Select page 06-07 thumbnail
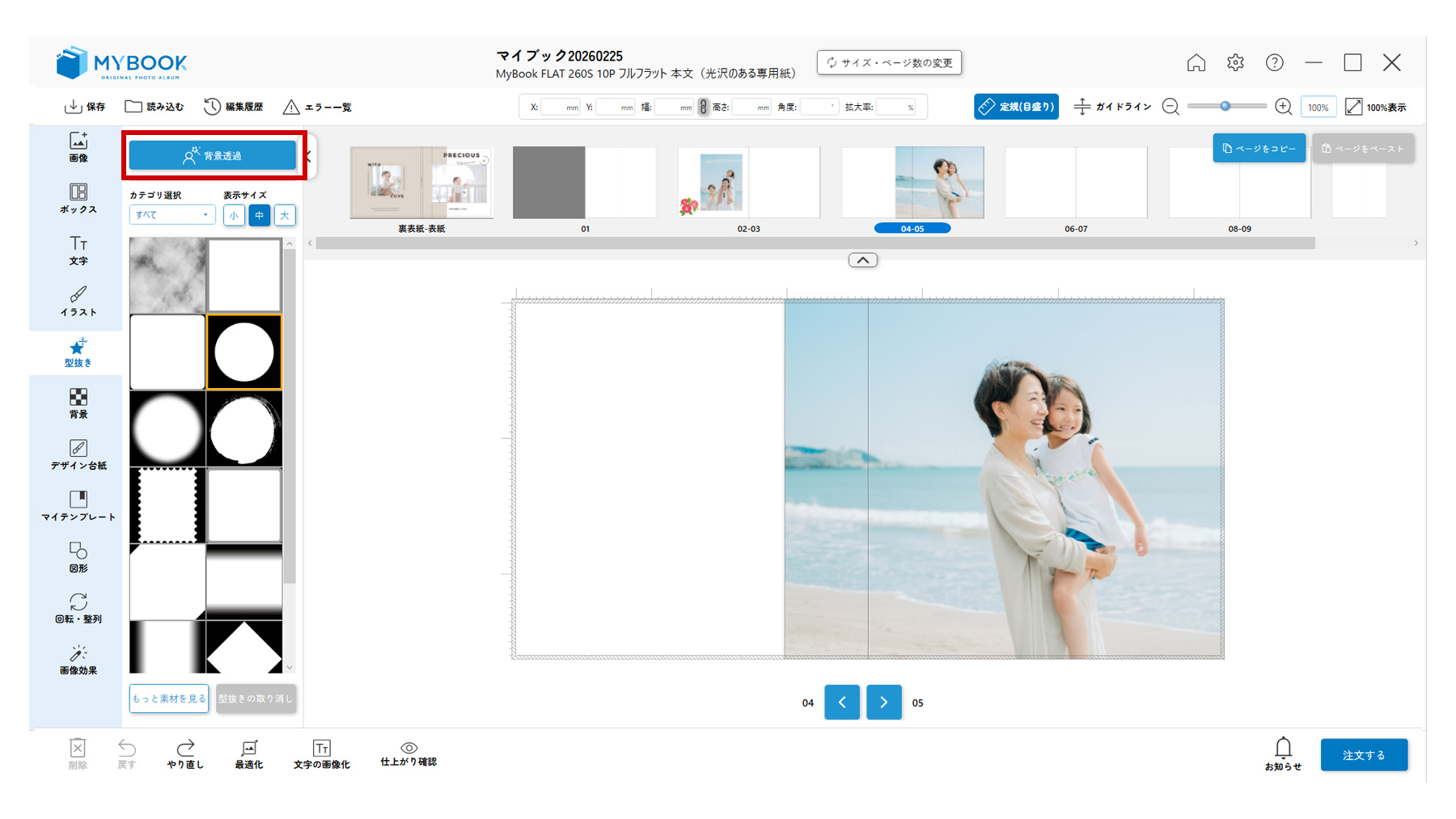This screenshot has width=1456, height=819. (1076, 183)
